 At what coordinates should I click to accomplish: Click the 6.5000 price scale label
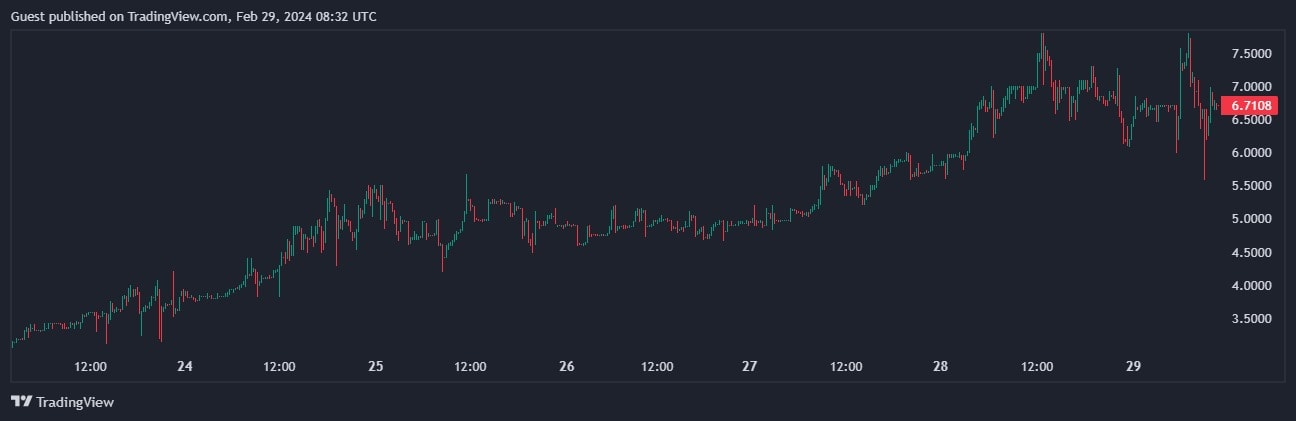(x=1251, y=120)
